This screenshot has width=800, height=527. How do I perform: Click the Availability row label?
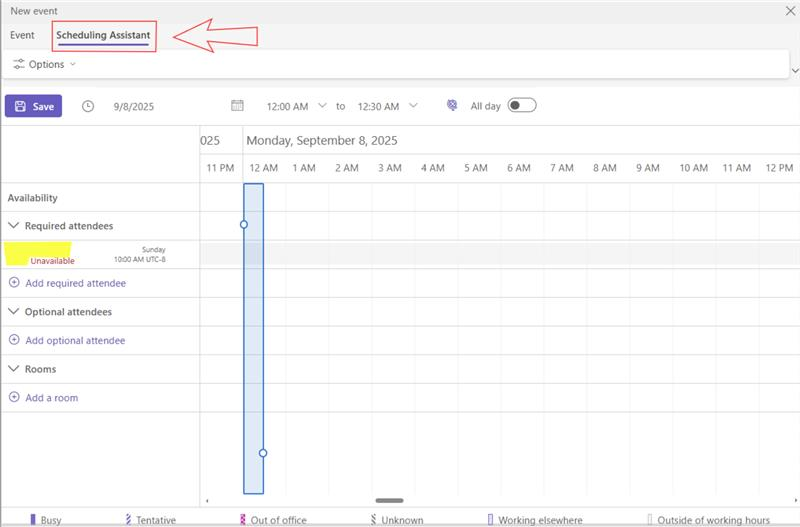[x=33, y=198]
